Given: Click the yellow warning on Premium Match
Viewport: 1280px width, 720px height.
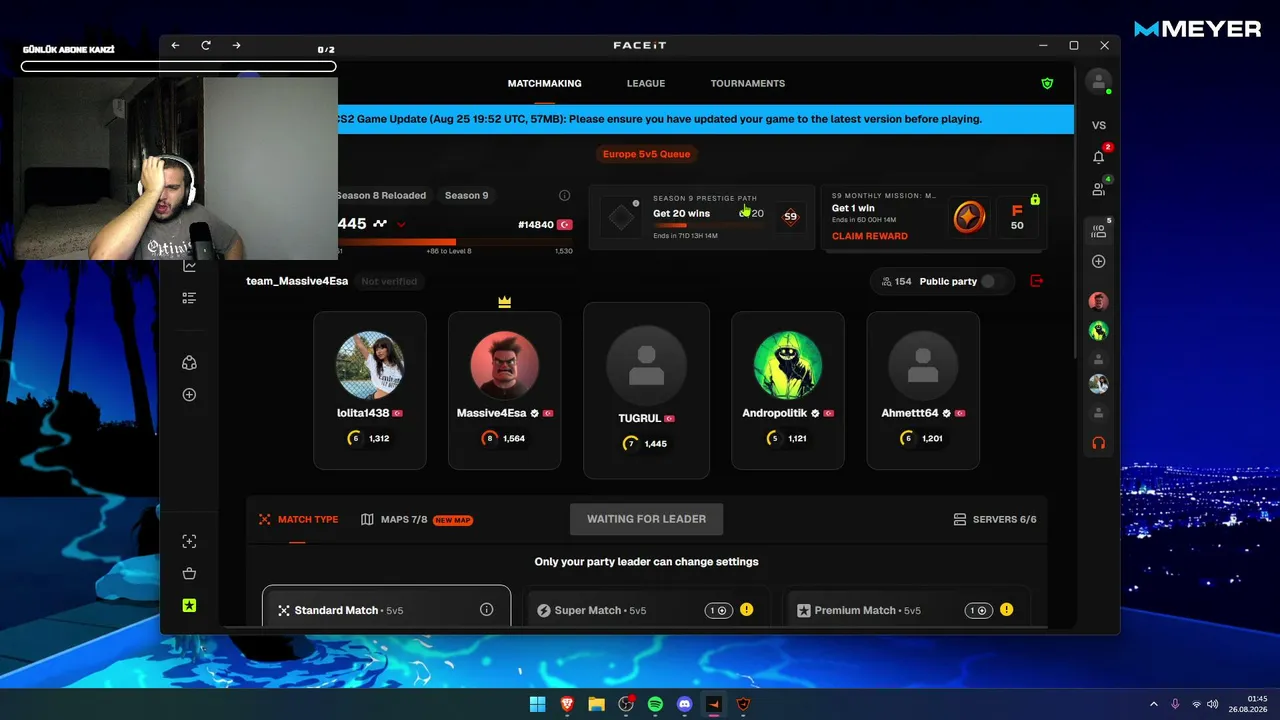Looking at the screenshot, I should pos(1006,610).
